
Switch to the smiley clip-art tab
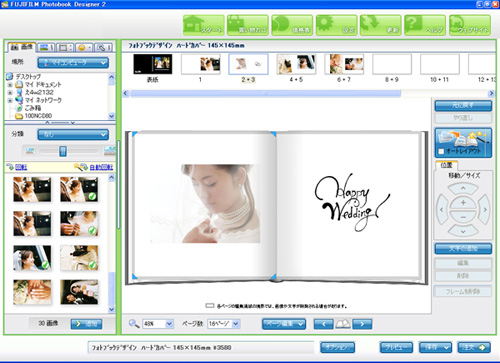84,48
